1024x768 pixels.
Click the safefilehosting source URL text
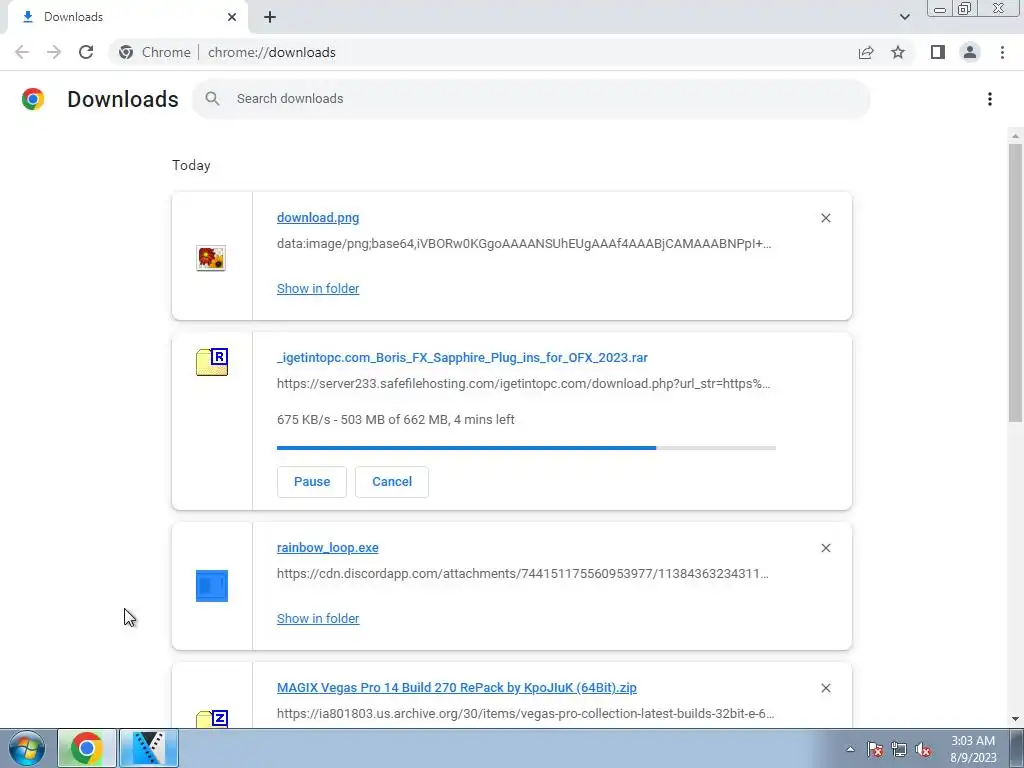coord(523,383)
